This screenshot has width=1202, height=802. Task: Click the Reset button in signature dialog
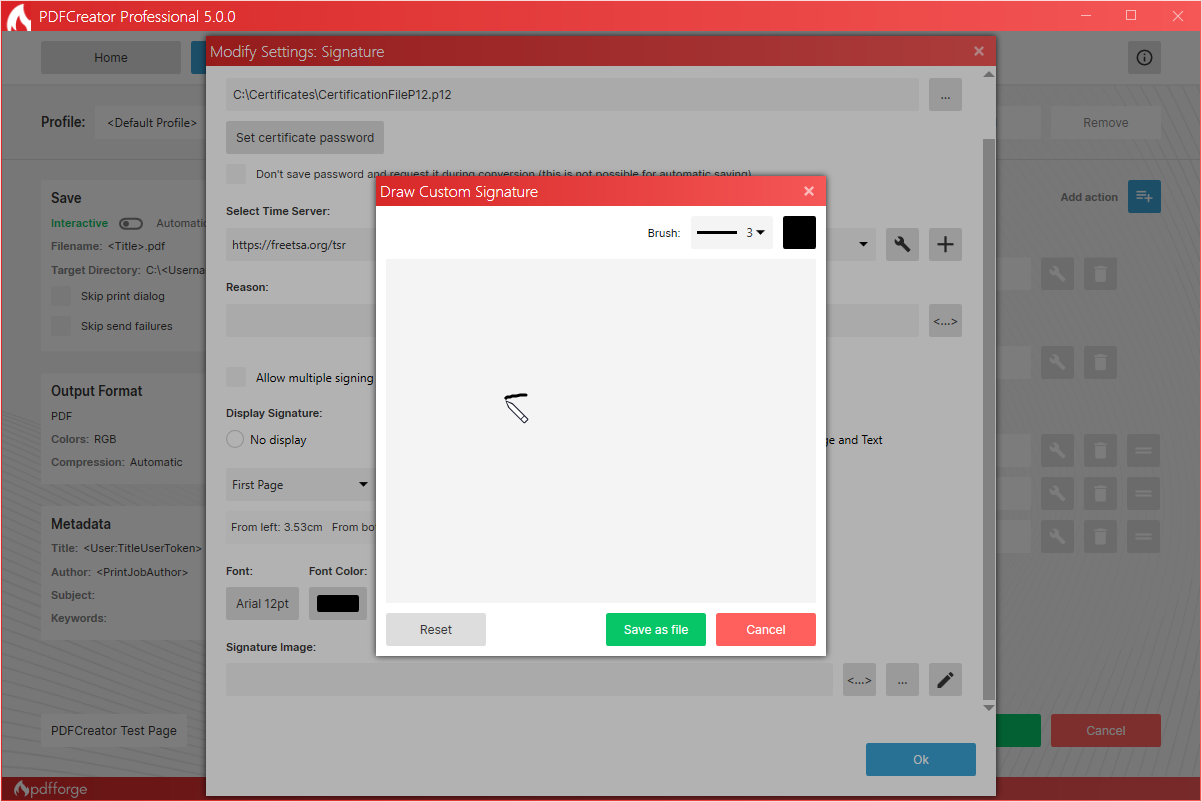pyautogui.click(x=436, y=629)
